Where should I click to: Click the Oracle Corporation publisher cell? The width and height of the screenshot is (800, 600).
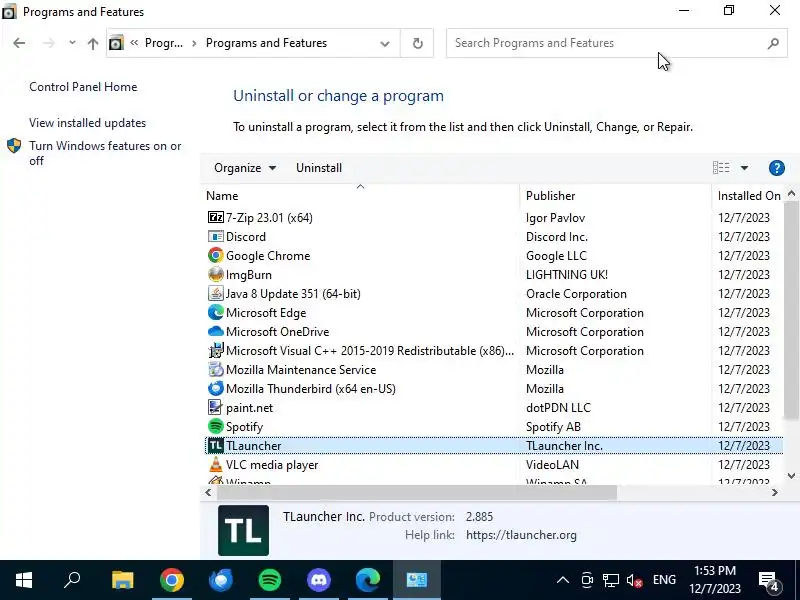pos(576,294)
